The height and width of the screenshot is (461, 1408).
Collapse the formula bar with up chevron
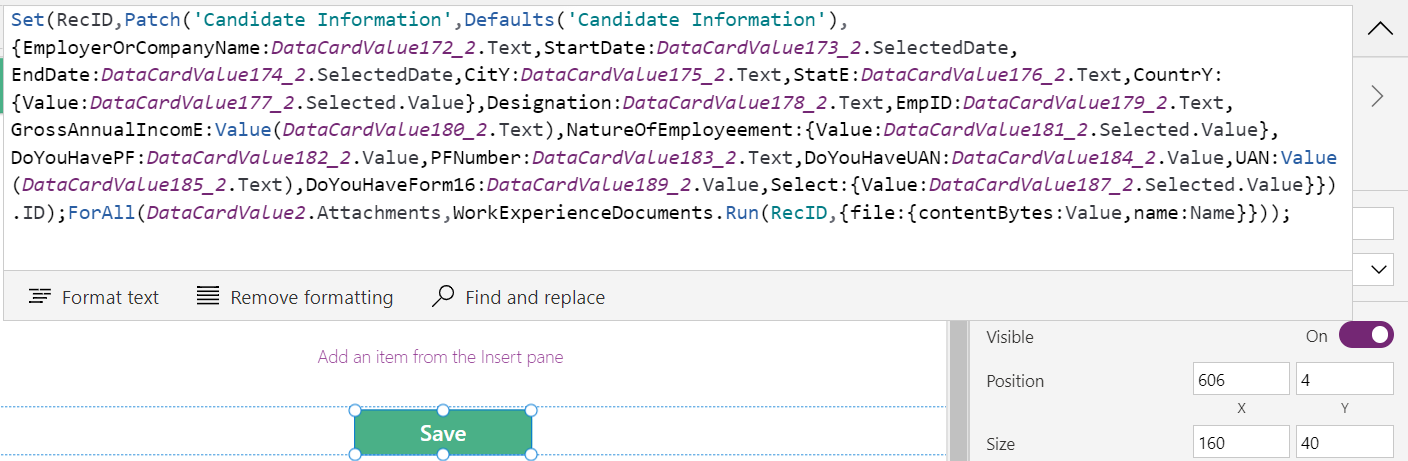(1379, 28)
